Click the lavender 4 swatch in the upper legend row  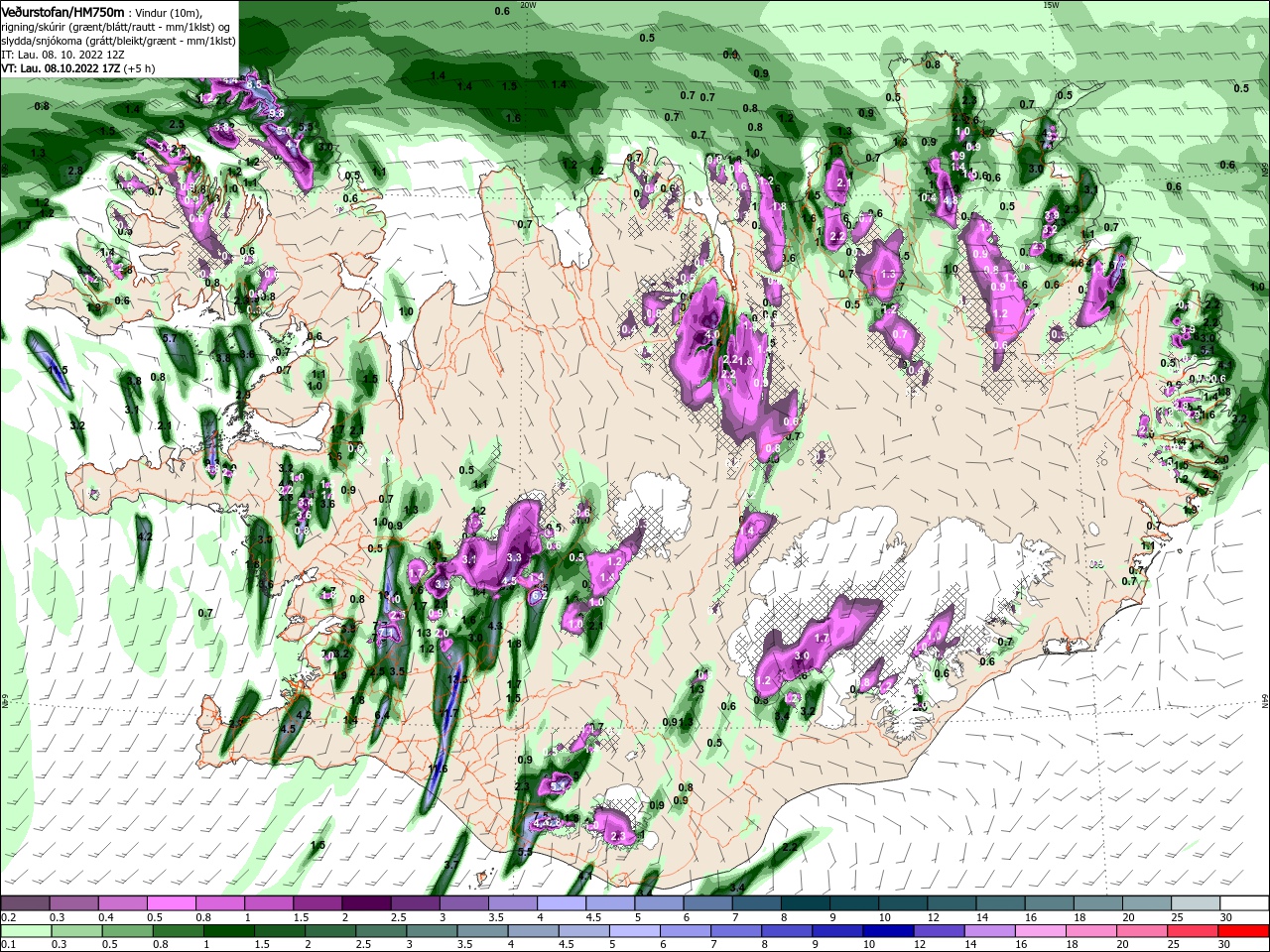tap(560, 903)
